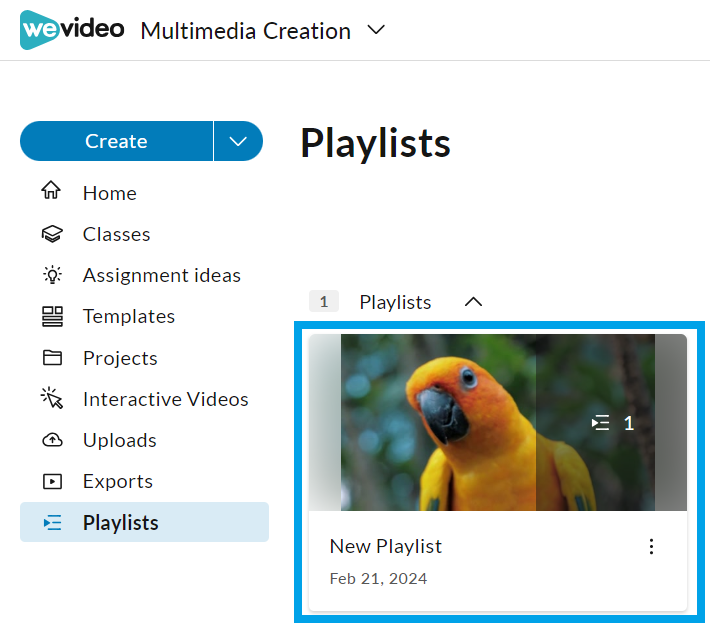Open the New Playlist three-dot menu

point(652,546)
